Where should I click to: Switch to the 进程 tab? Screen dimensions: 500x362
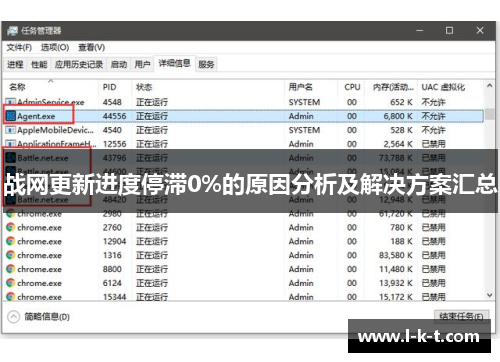(x=15, y=64)
